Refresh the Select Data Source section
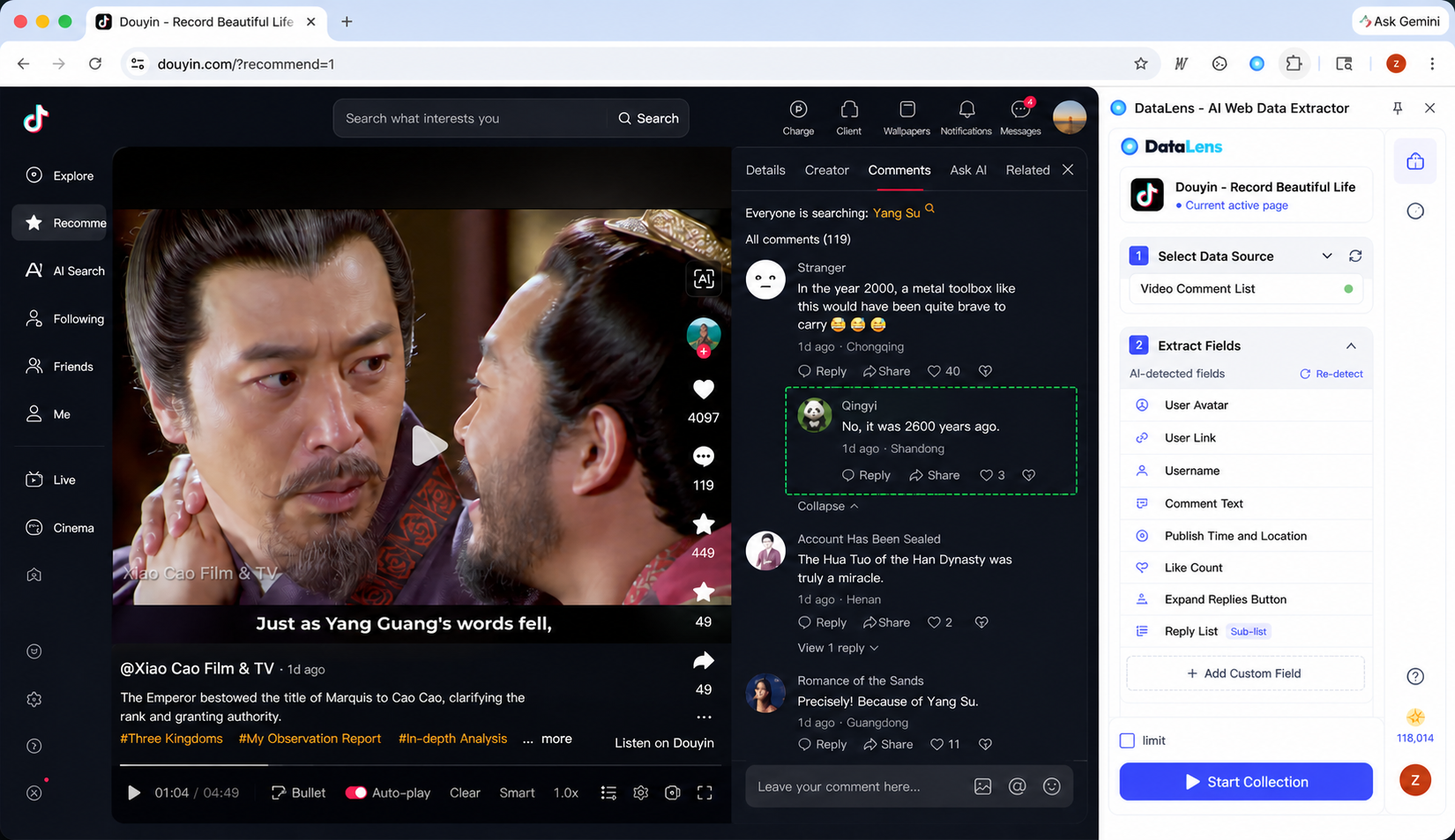Viewport: 1455px width, 840px height. click(x=1355, y=256)
